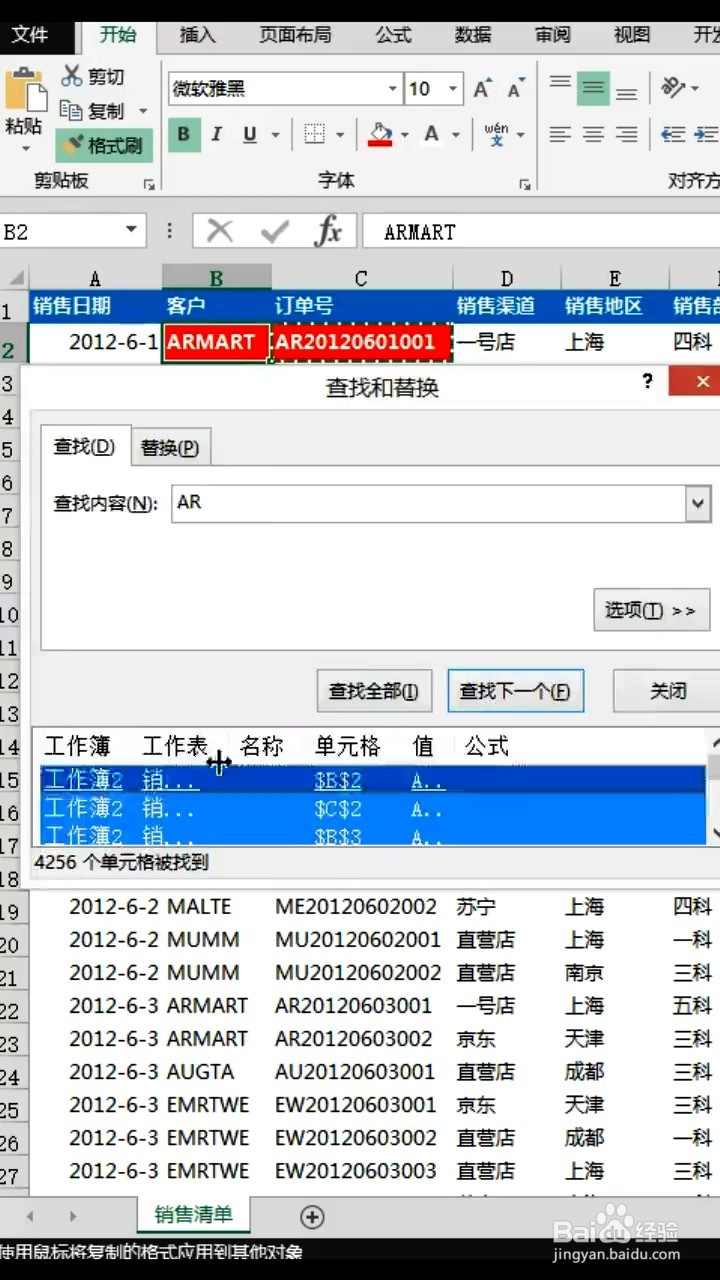Screen dimensions: 720x1280
Task: Click the Workbook (工作簿) column header
Action: coord(77,746)
